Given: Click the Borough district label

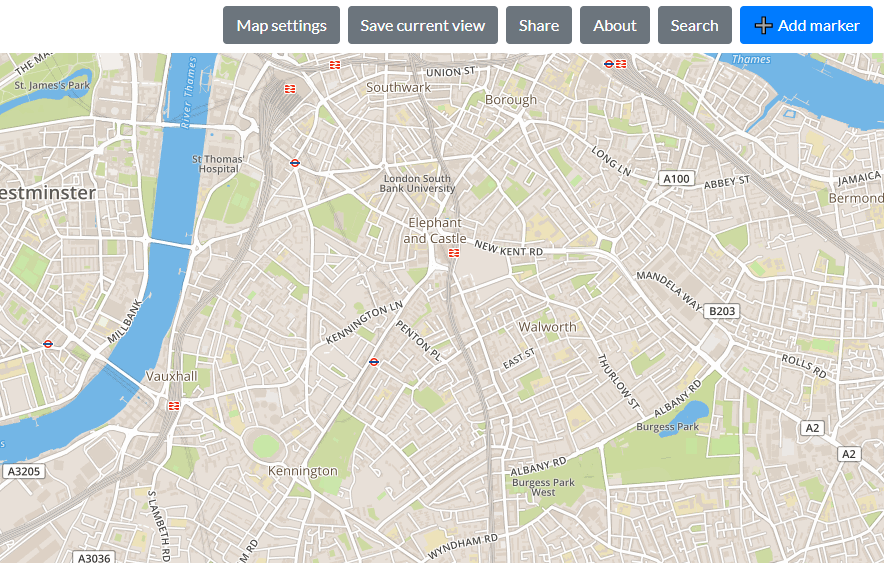Looking at the screenshot, I should 511,100.
